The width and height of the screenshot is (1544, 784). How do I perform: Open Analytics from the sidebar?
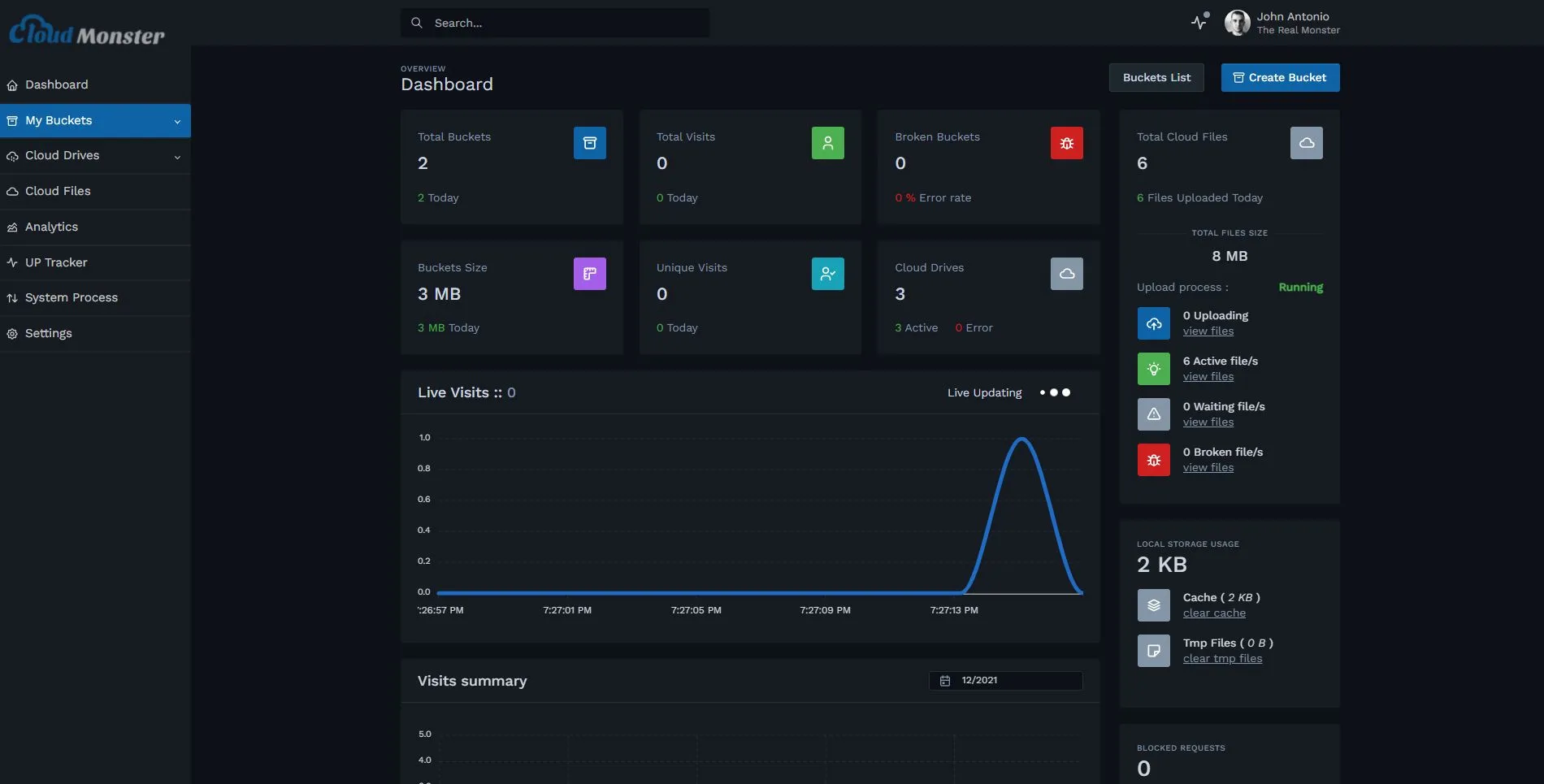pyautogui.click(x=51, y=227)
